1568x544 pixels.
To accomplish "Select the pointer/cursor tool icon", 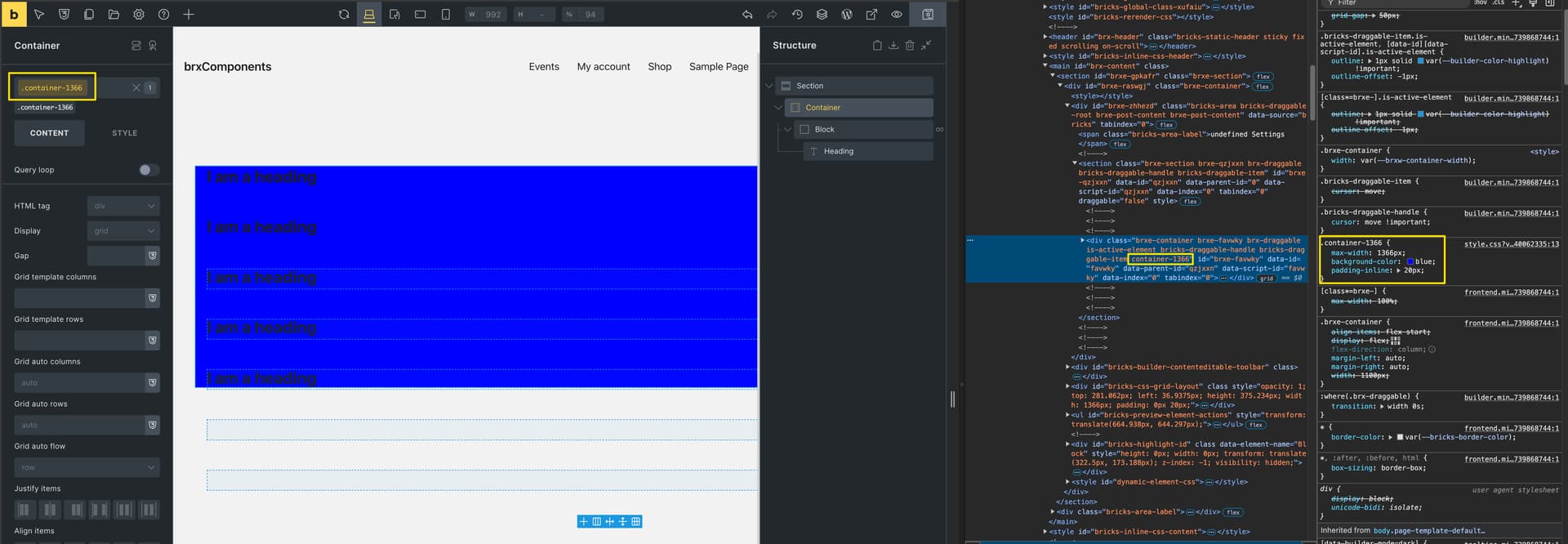I will (39, 15).
